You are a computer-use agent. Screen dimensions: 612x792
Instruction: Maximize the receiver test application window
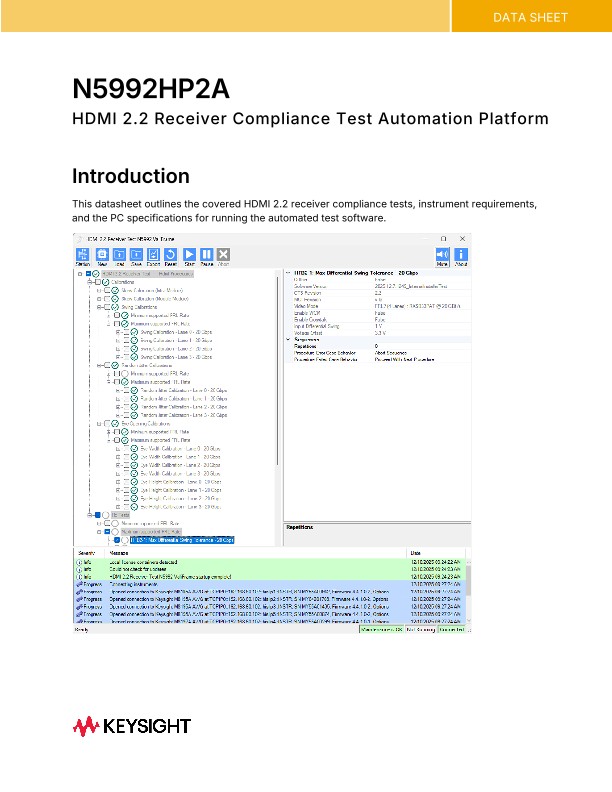pyautogui.click(x=443, y=238)
